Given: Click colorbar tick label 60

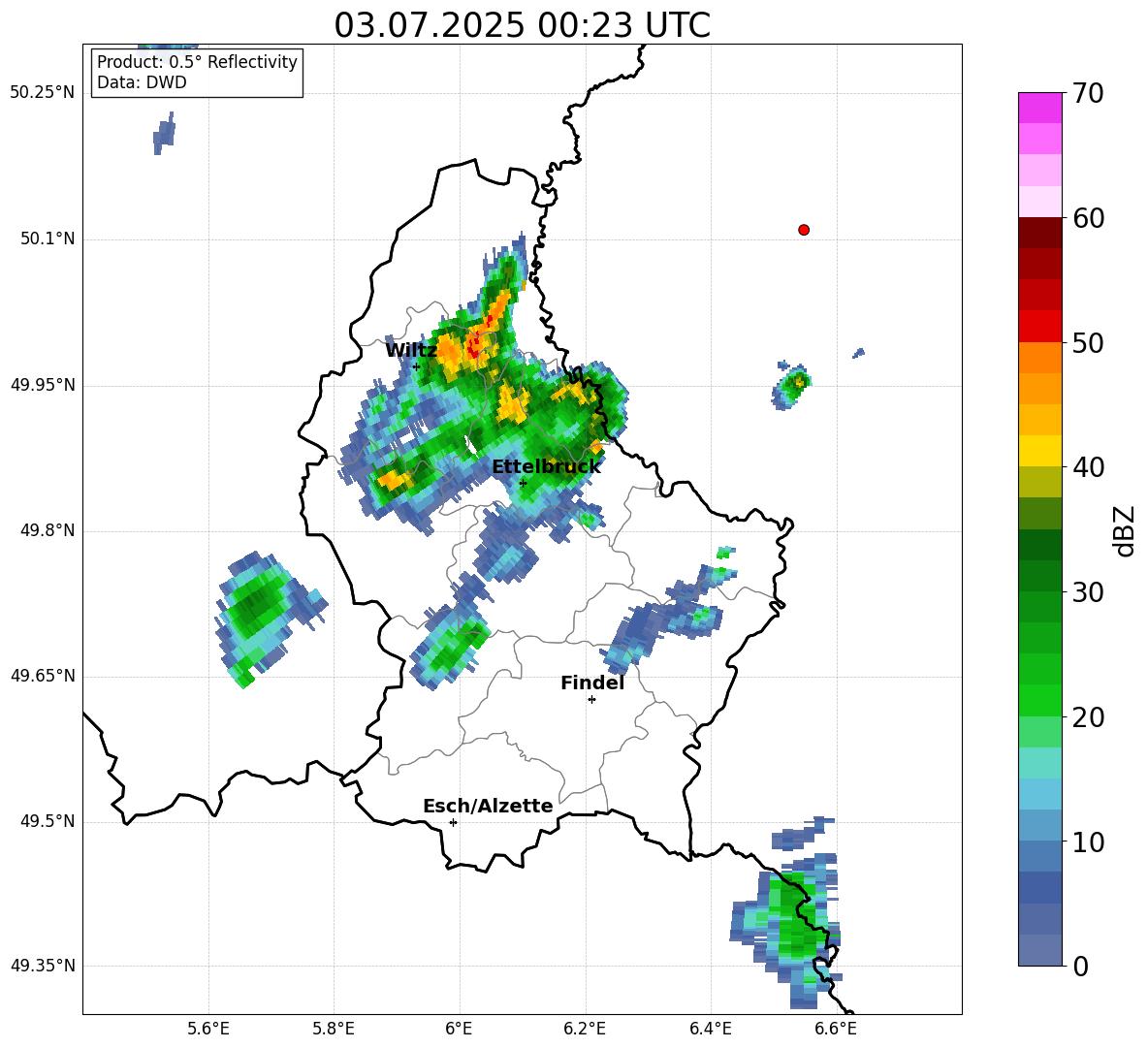Looking at the screenshot, I should [x=1088, y=218].
